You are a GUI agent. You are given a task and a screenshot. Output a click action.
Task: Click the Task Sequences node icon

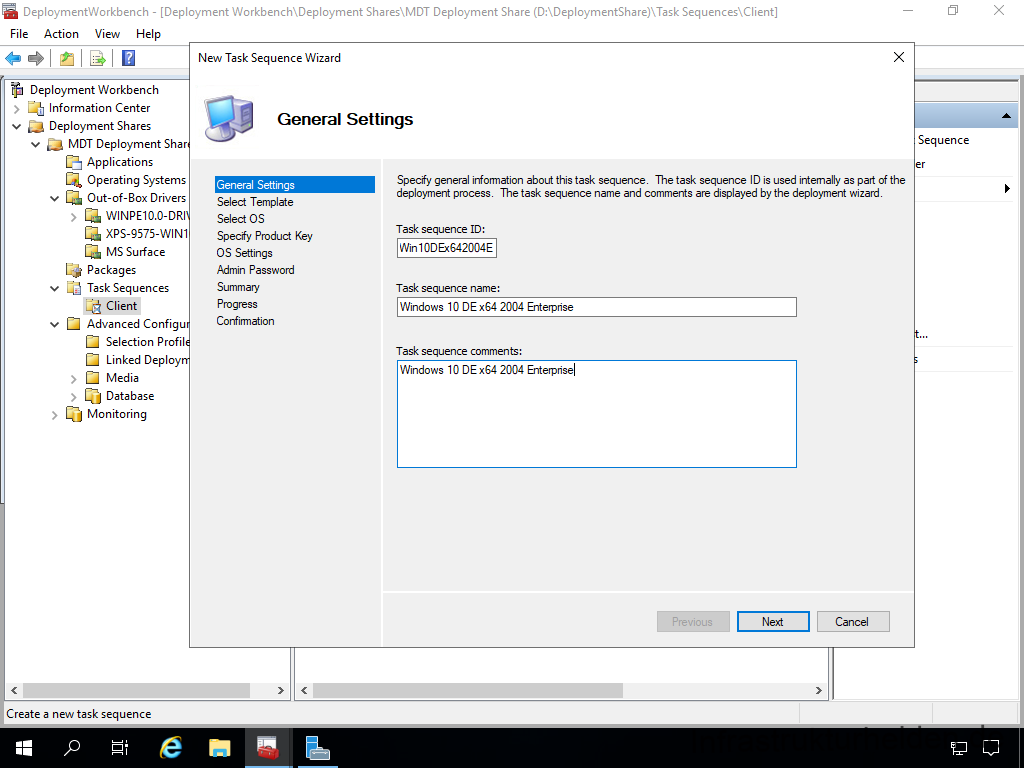(74, 288)
